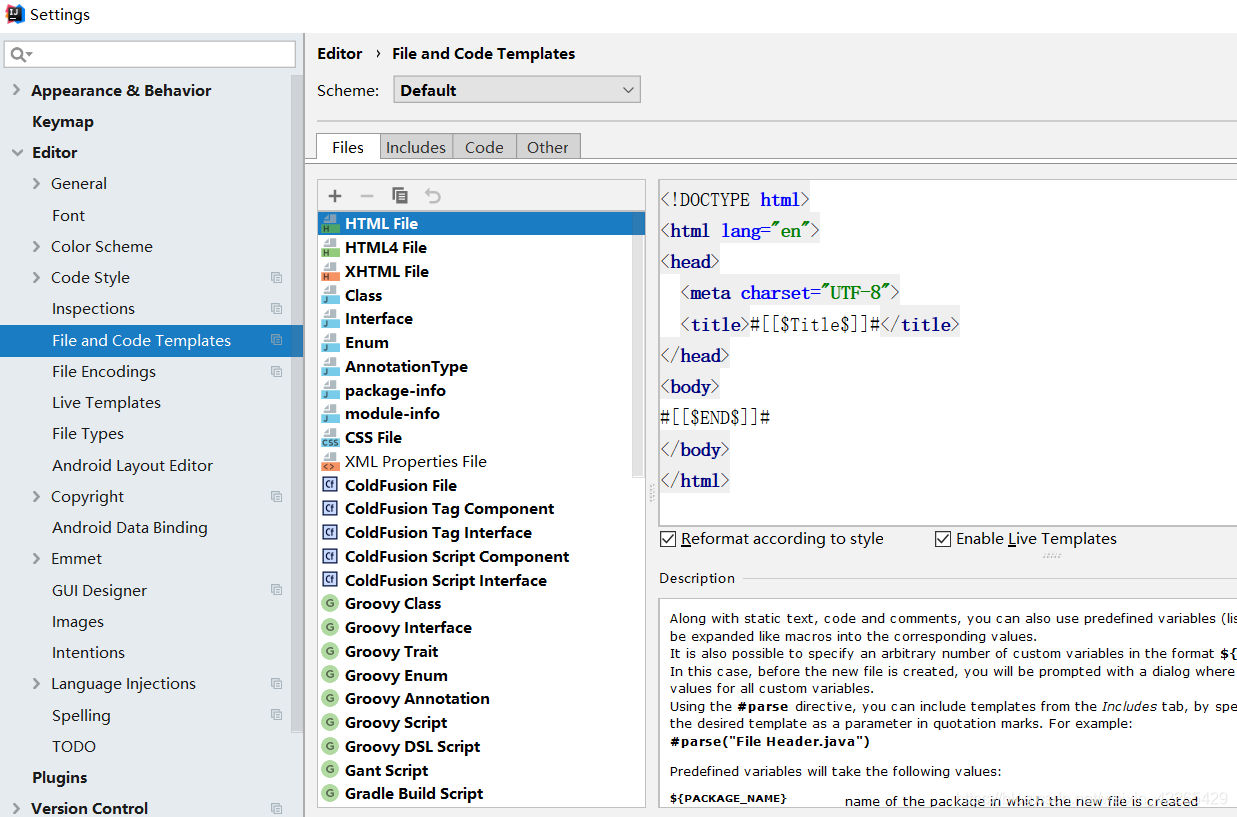Viewport: 1237px width, 817px height.
Task: Select the Groovy DSL Script template
Action: tap(412, 747)
